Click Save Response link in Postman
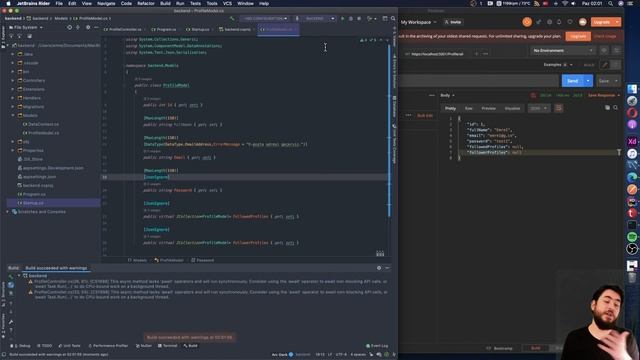 tap(603, 96)
